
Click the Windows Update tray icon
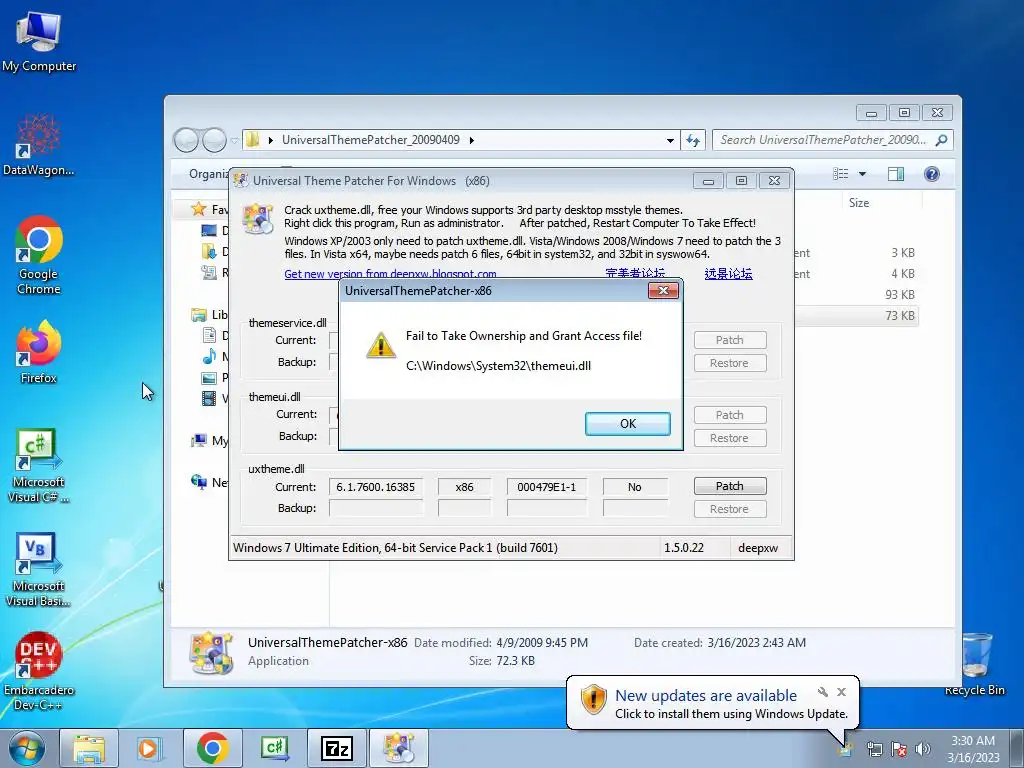coord(846,749)
